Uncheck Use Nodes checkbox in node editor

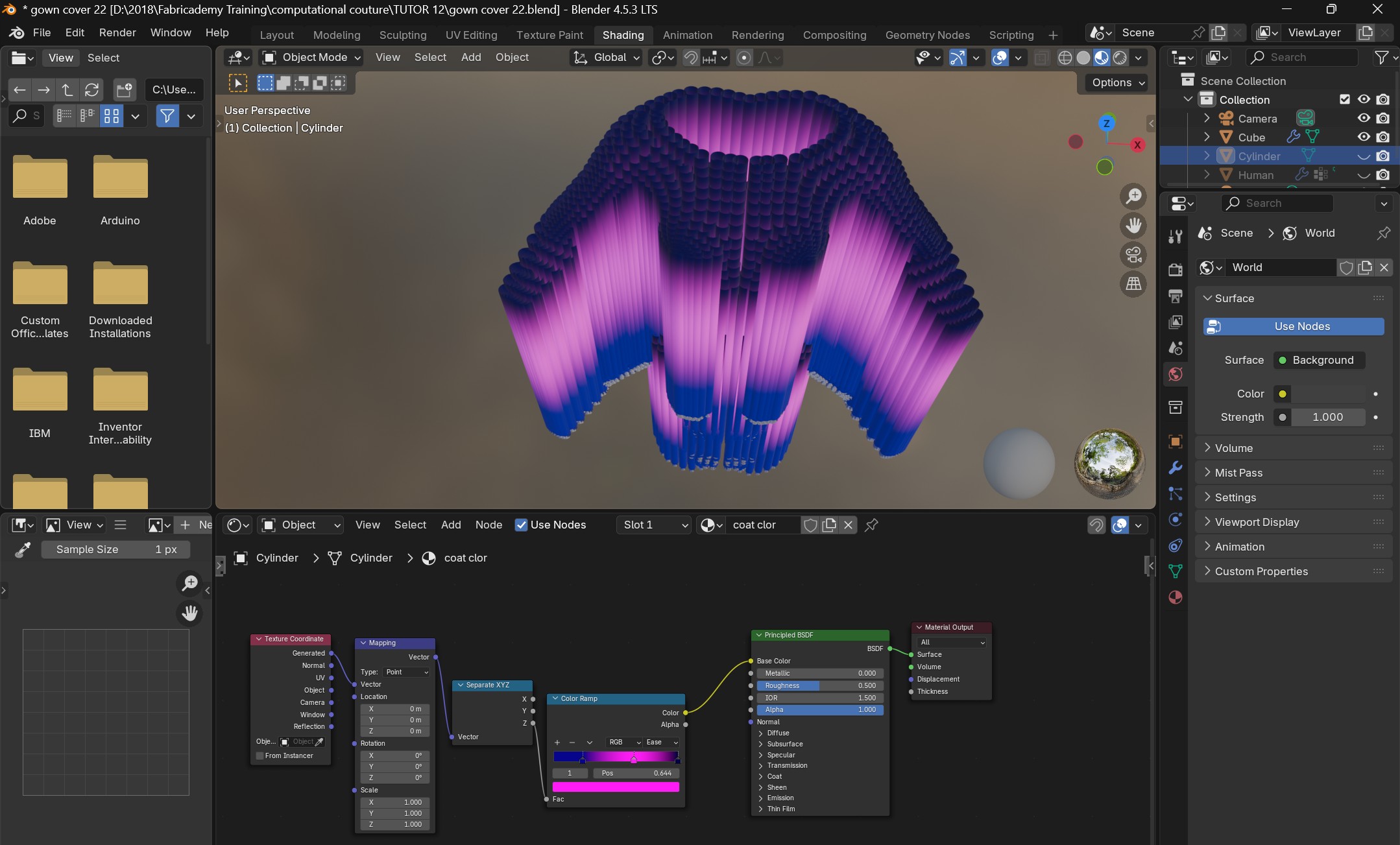pyautogui.click(x=521, y=525)
